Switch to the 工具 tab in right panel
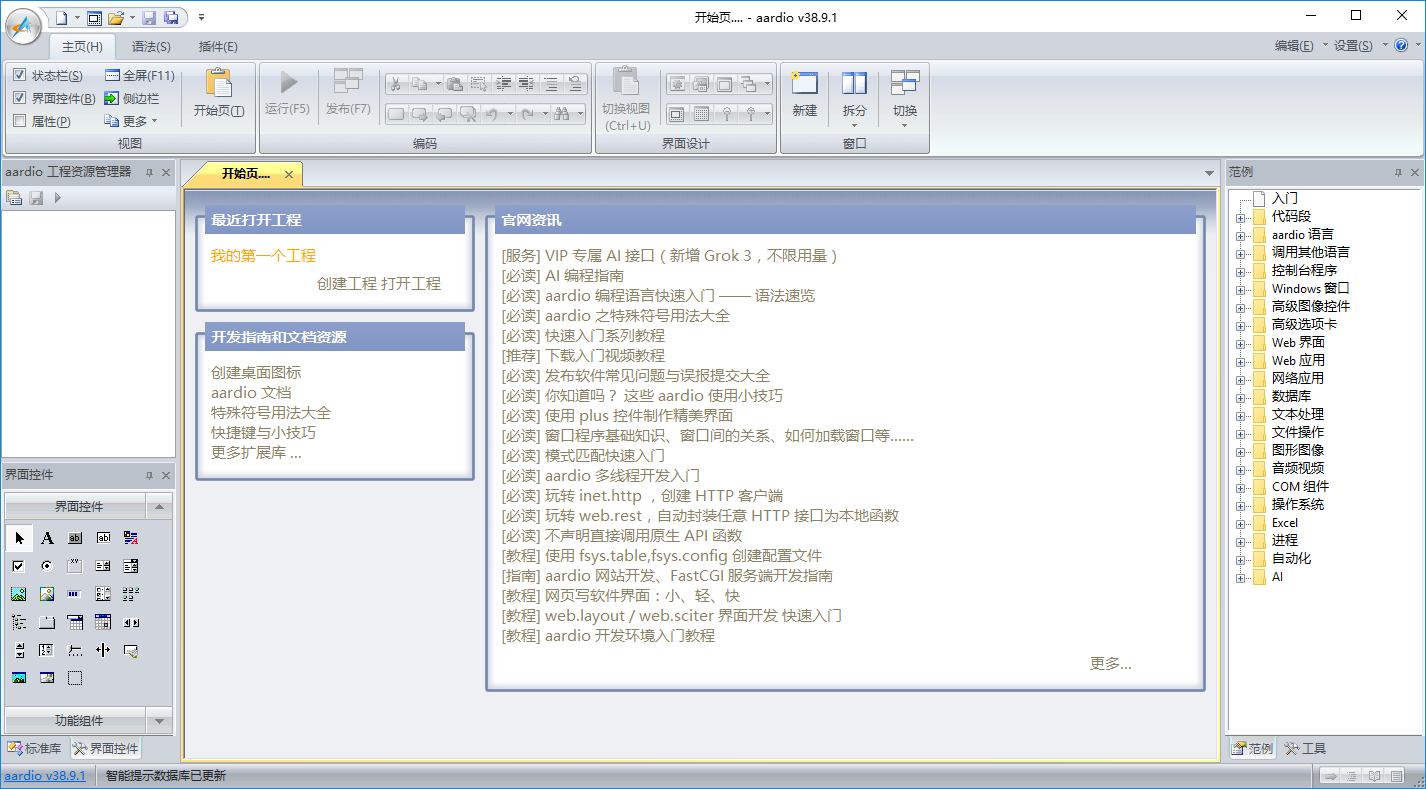Image resolution: width=1426 pixels, height=789 pixels. pyautogui.click(x=1305, y=748)
